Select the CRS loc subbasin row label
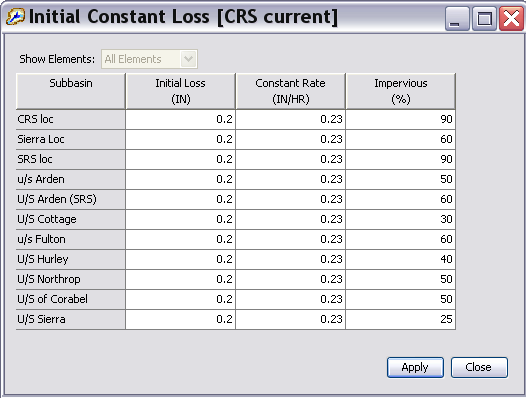 tap(71, 119)
